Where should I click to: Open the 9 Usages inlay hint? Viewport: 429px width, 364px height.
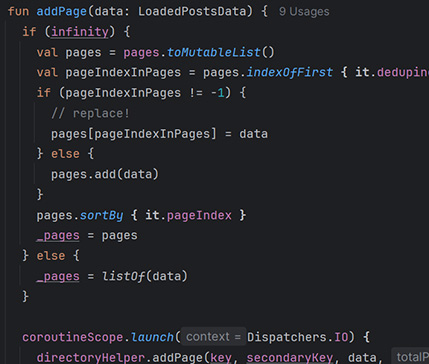(x=304, y=12)
